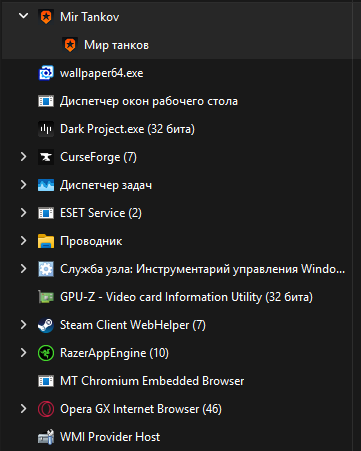Click MT Chromium Embedded Browser icon

(x=46, y=381)
